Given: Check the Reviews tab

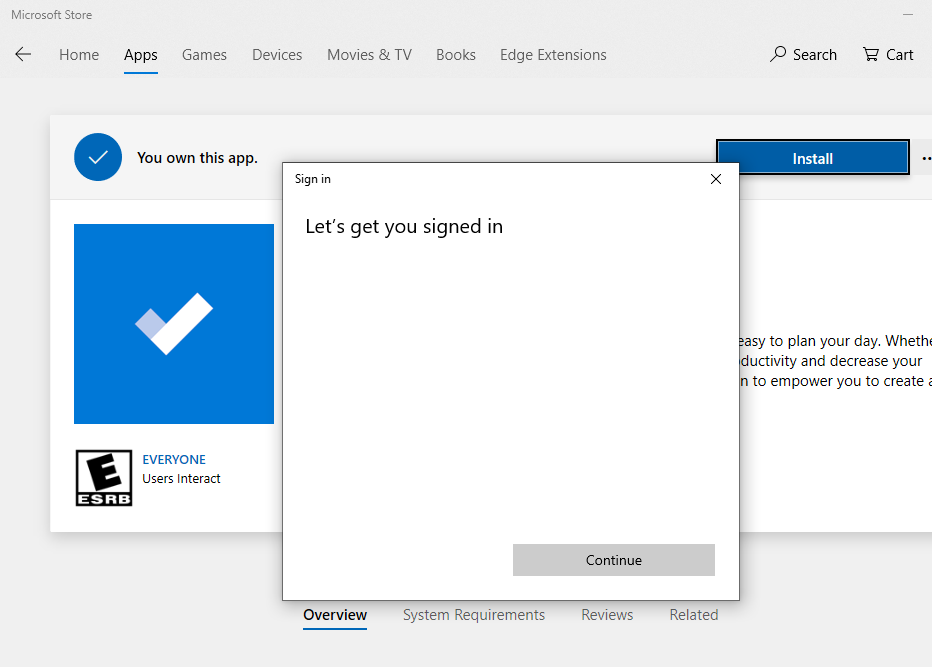Looking at the screenshot, I should (606, 614).
